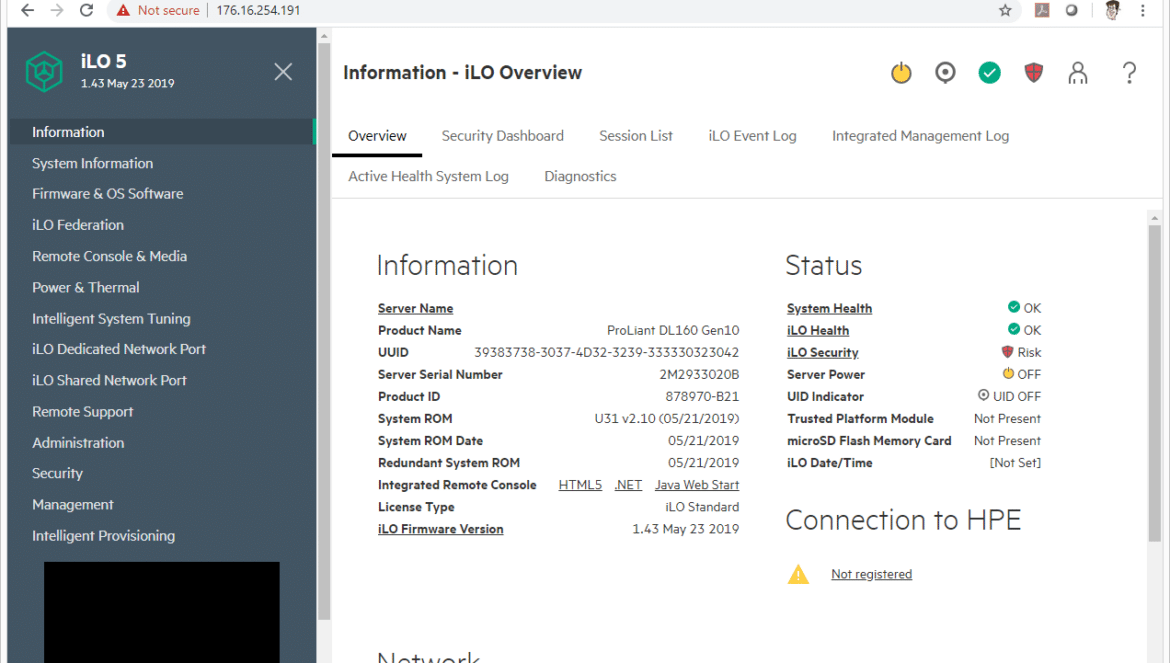Select Information in the sidebar
This screenshot has height=663, width=1170.
point(161,132)
